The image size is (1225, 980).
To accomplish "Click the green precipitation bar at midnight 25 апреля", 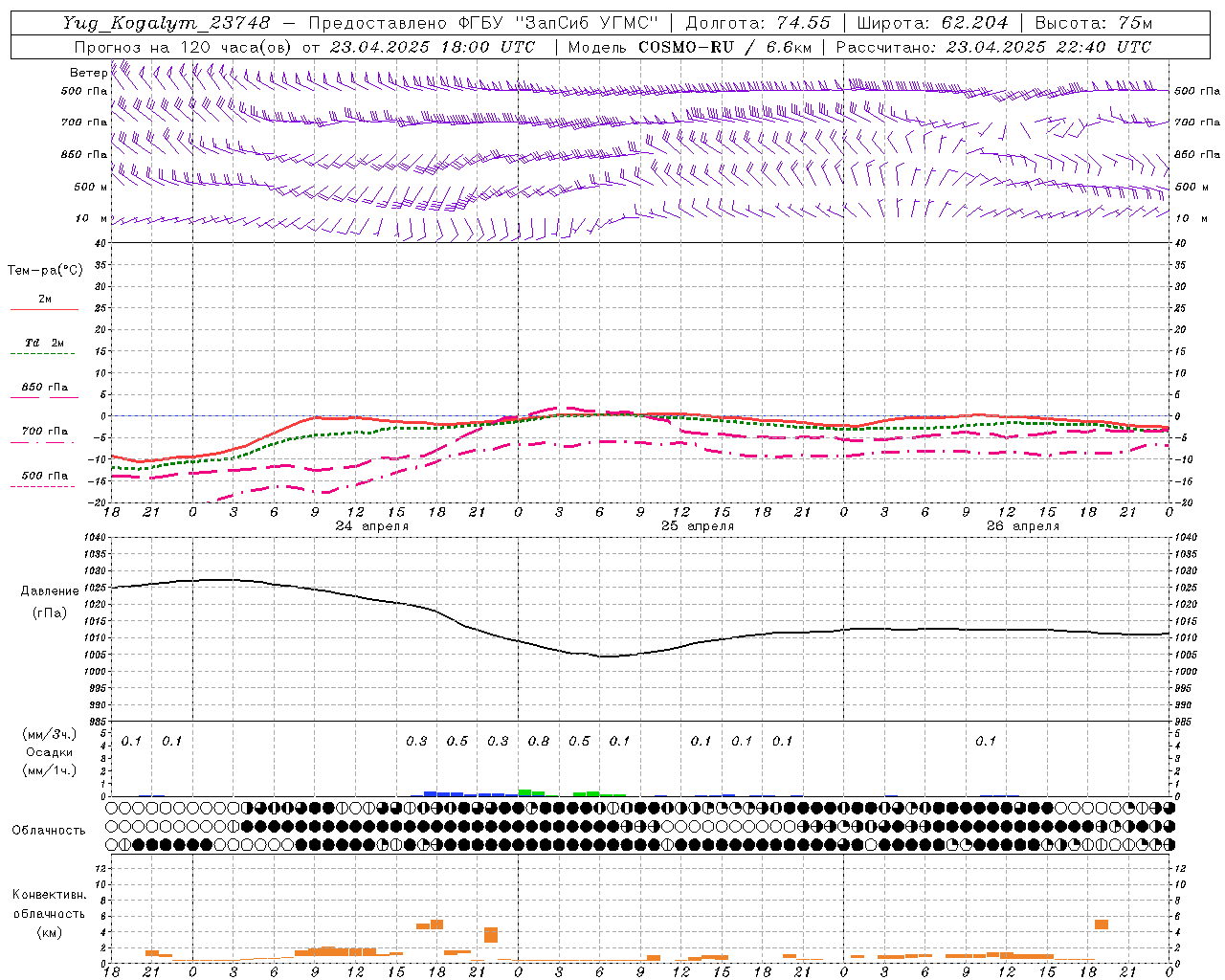I will (525, 792).
